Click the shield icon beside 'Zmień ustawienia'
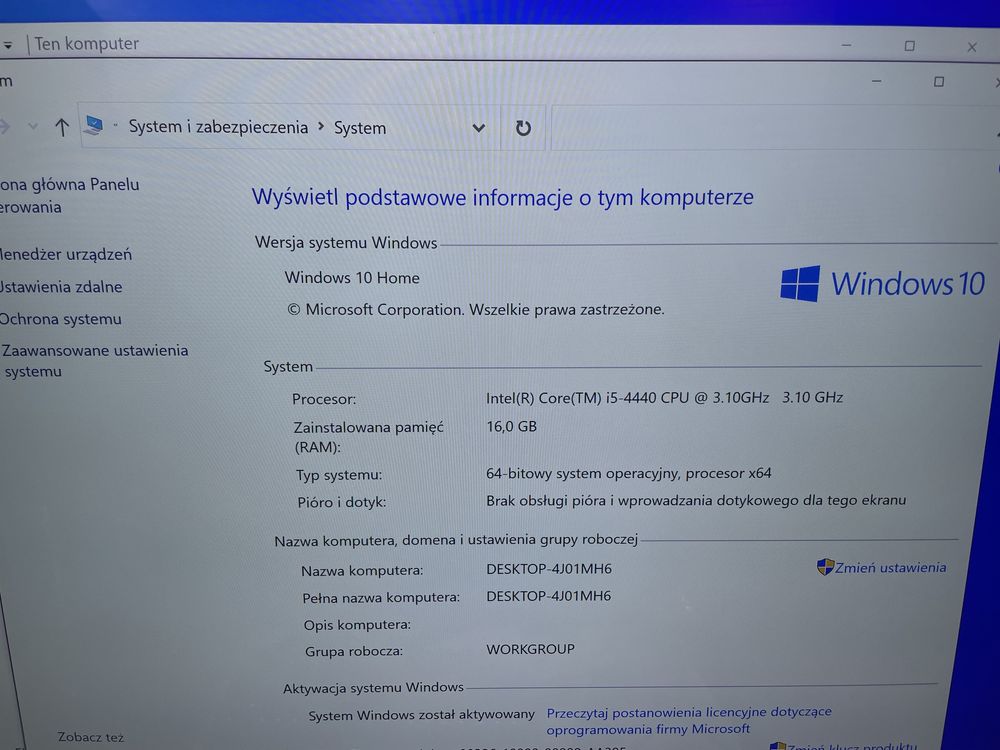 tap(825, 567)
